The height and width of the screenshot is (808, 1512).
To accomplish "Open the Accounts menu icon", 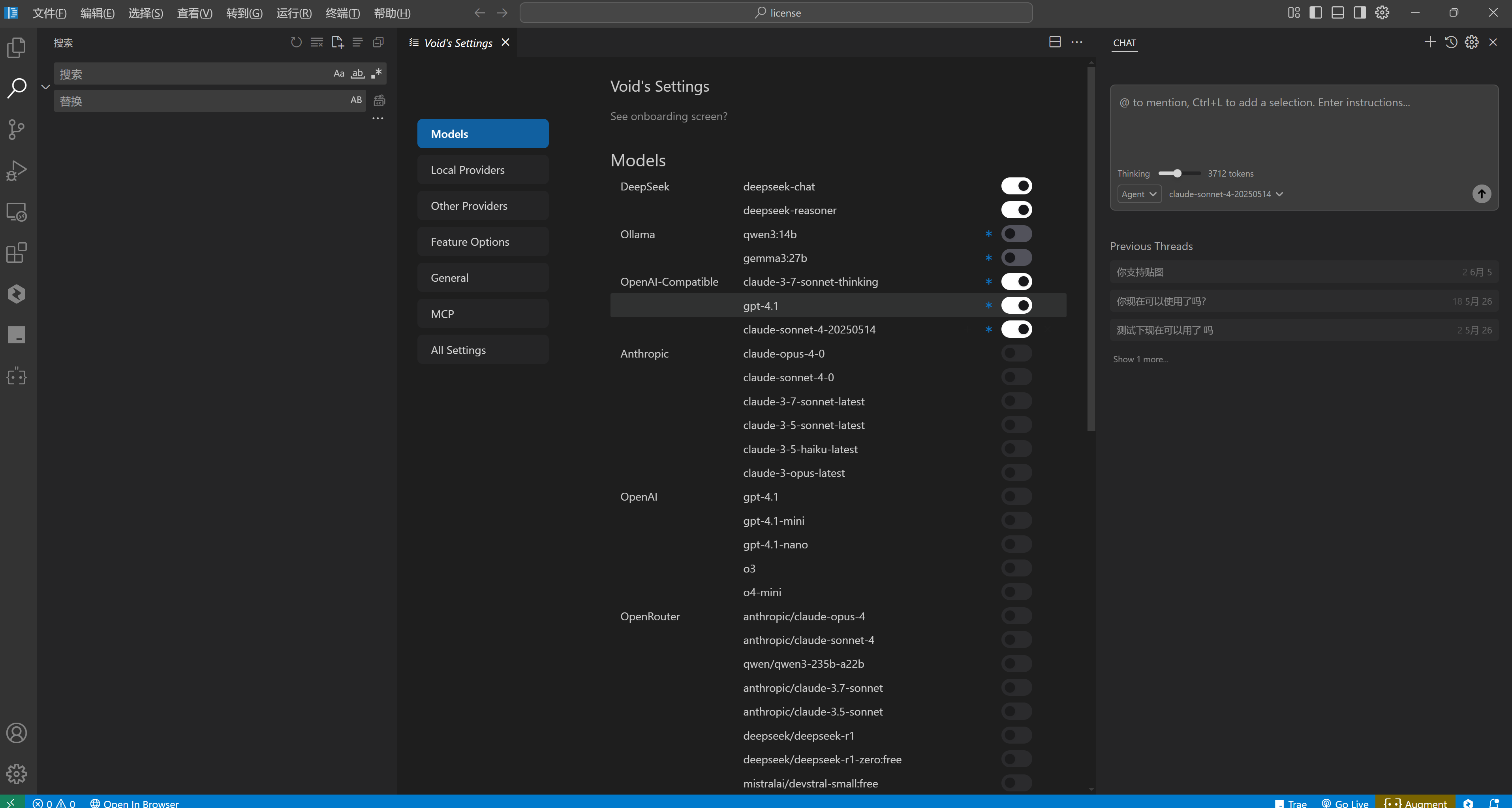I will tap(17, 733).
